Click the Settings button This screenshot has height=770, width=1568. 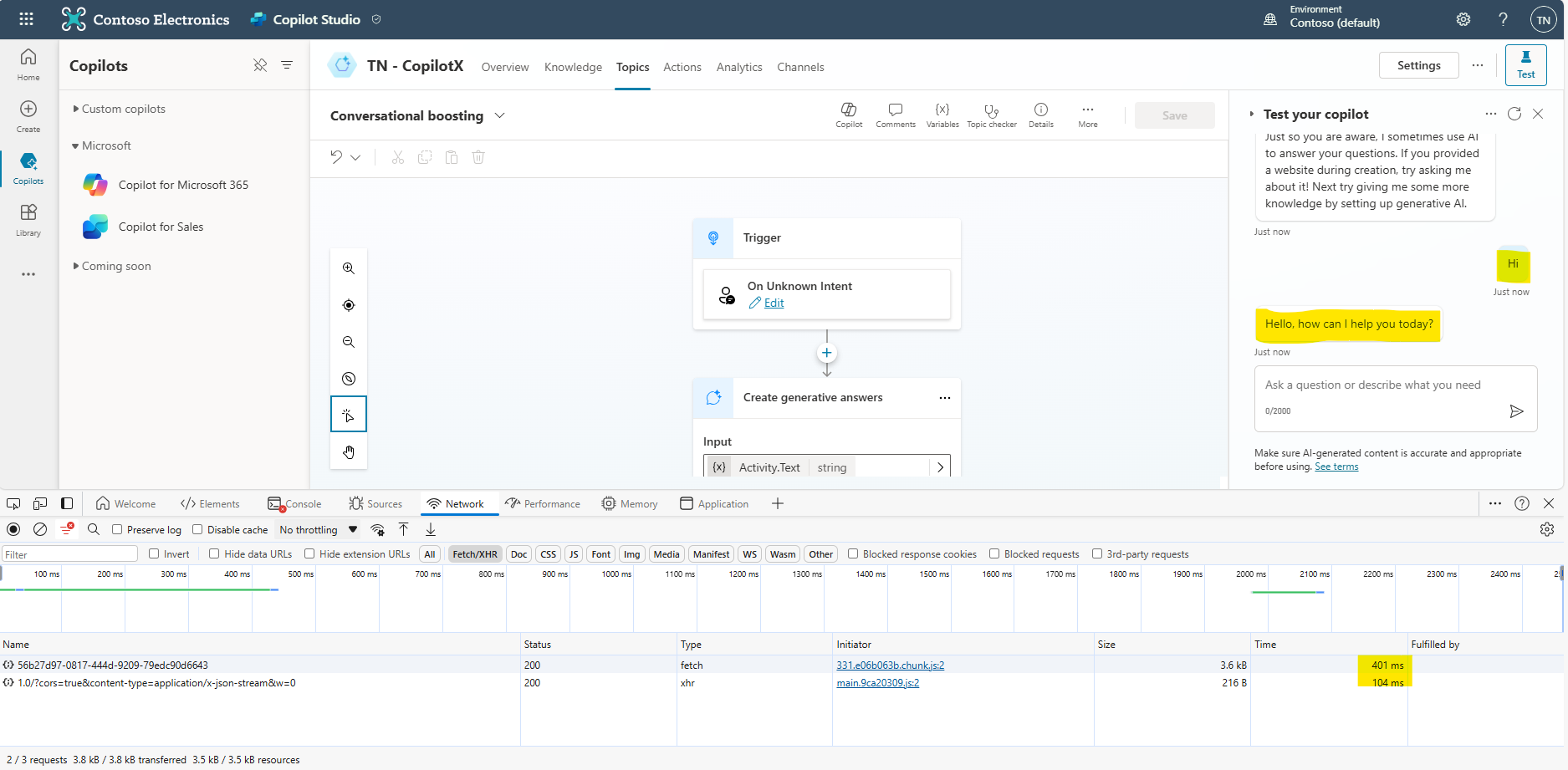[1419, 65]
